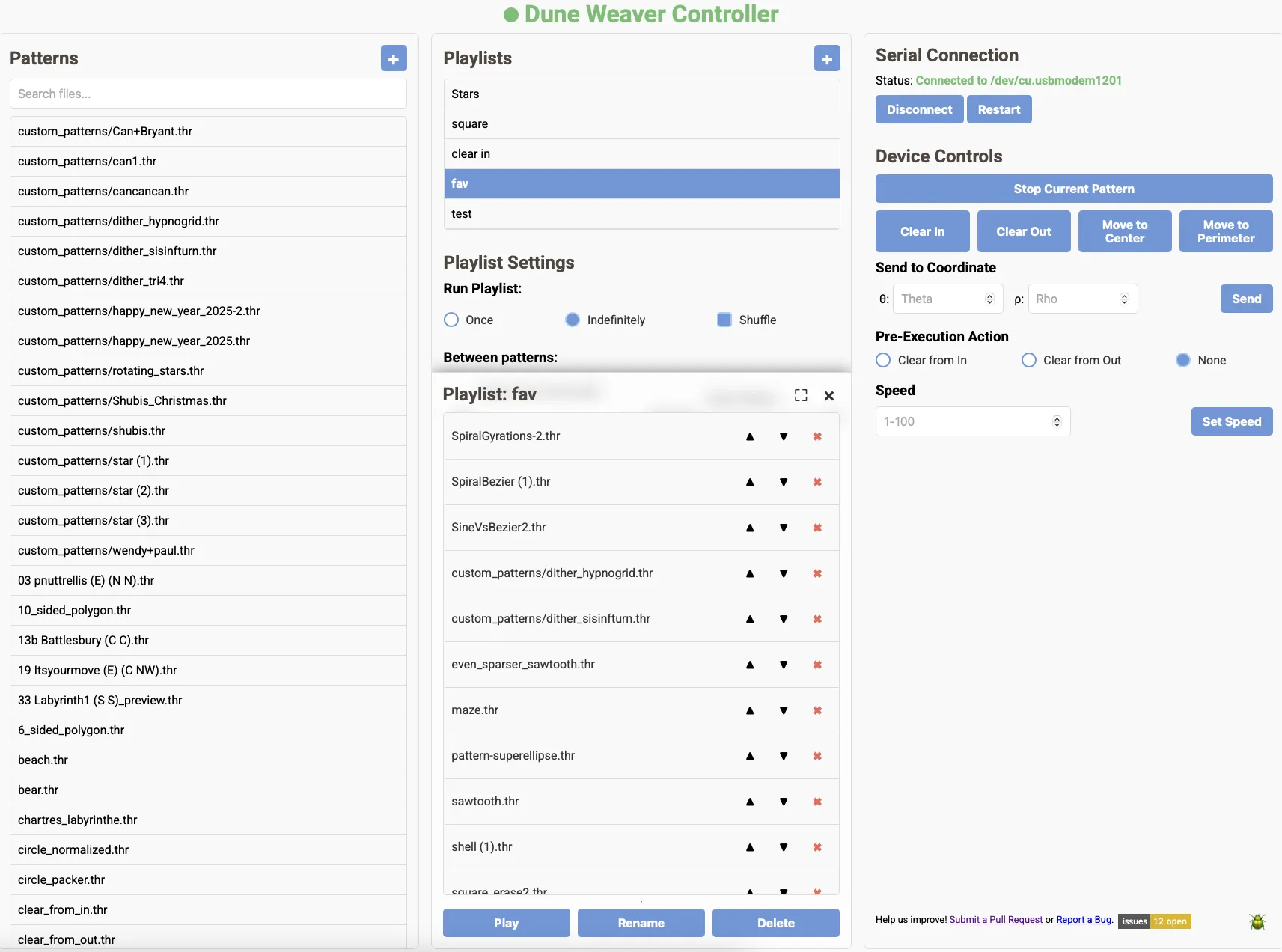The height and width of the screenshot is (952, 1282).
Task: Move SpiralBezier (1).thr up in playlist
Action: click(x=750, y=482)
